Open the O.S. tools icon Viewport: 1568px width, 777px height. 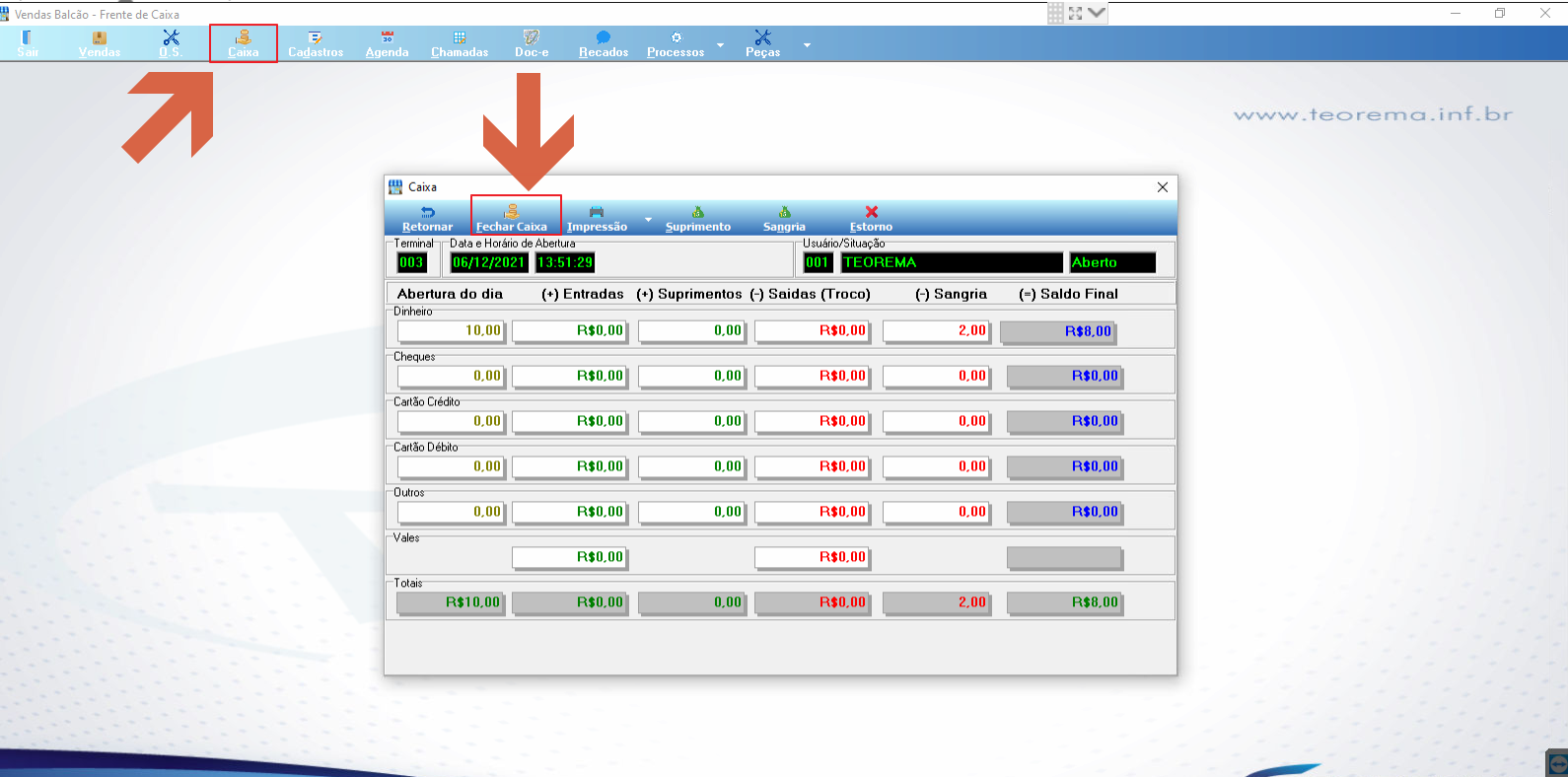pos(171,43)
